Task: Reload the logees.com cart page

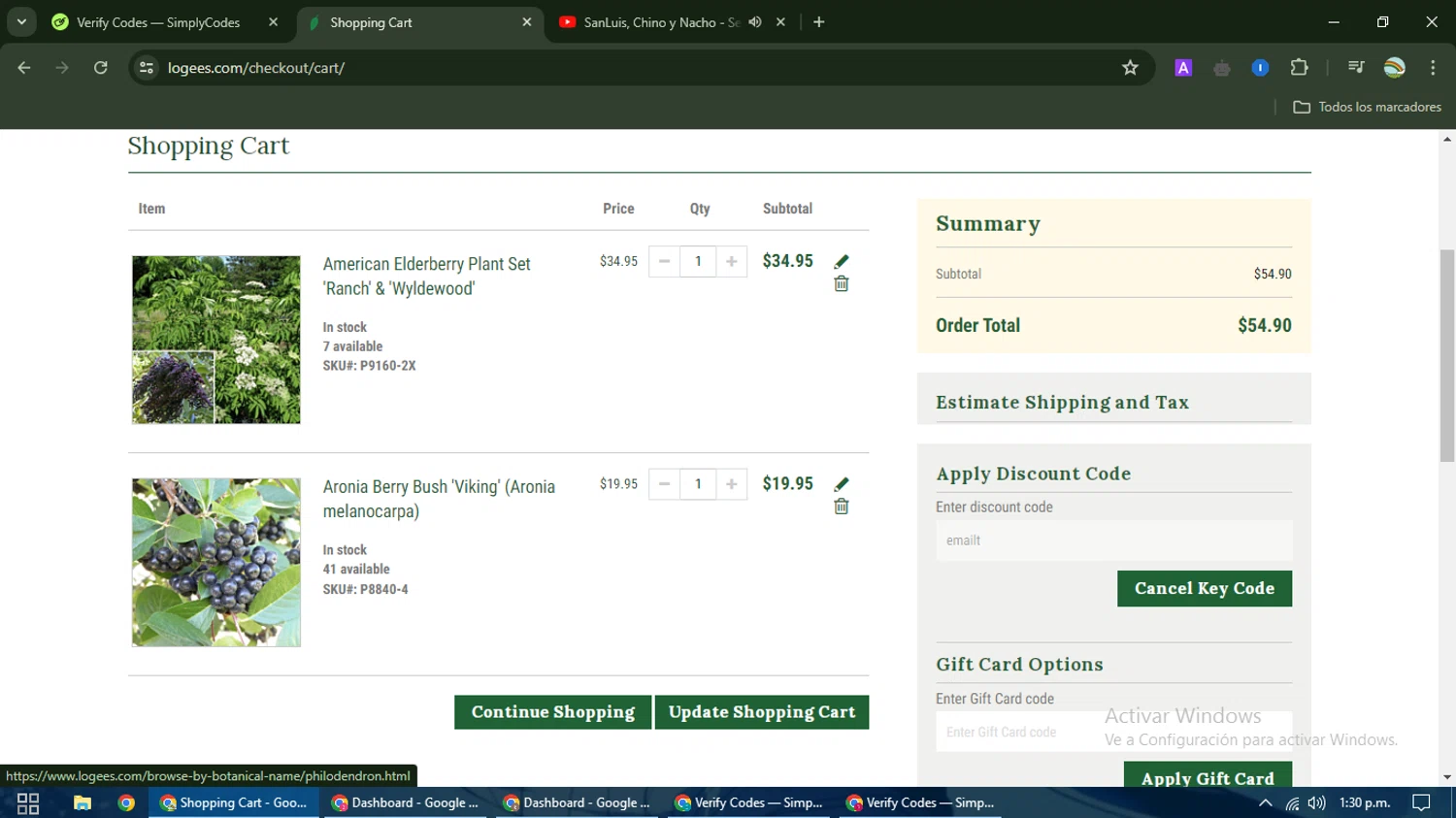Action: 101,68
